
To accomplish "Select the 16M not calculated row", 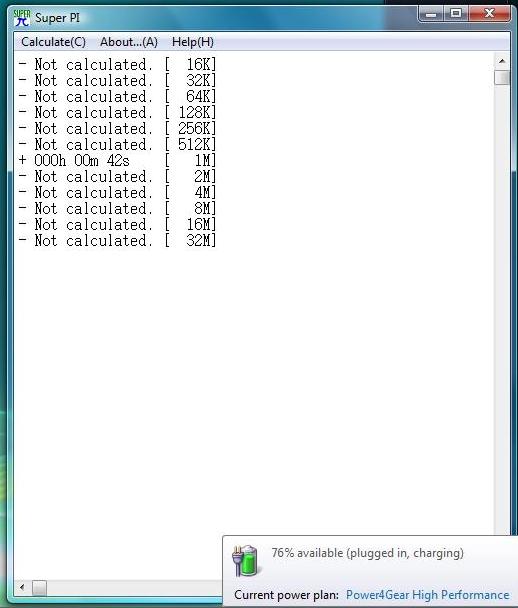I will click(117, 225).
